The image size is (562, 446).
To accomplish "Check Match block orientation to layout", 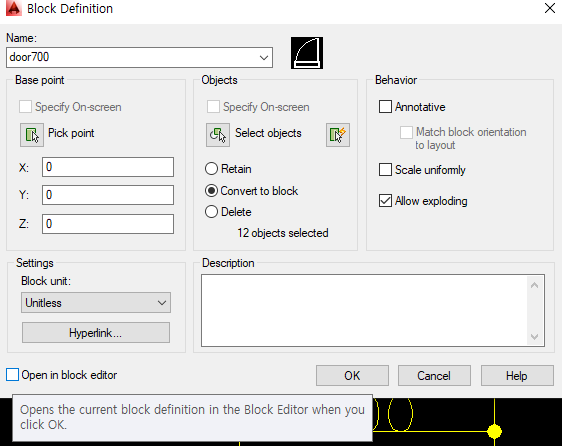I will [x=406, y=132].
